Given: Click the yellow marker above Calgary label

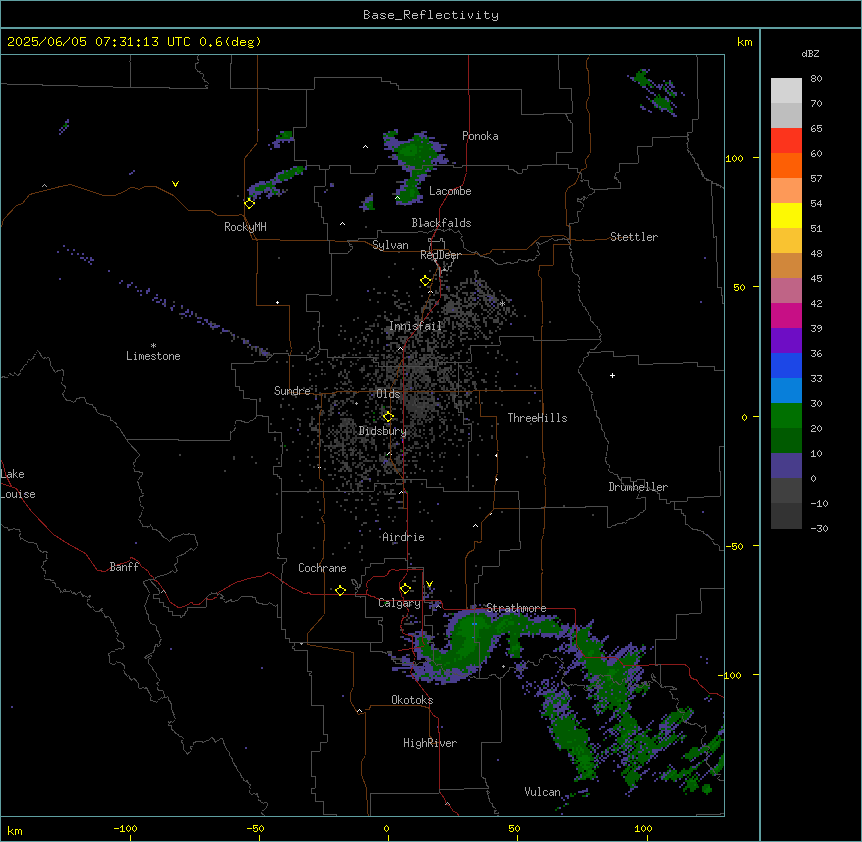Looking at the screenshot, I should [405, 589].
